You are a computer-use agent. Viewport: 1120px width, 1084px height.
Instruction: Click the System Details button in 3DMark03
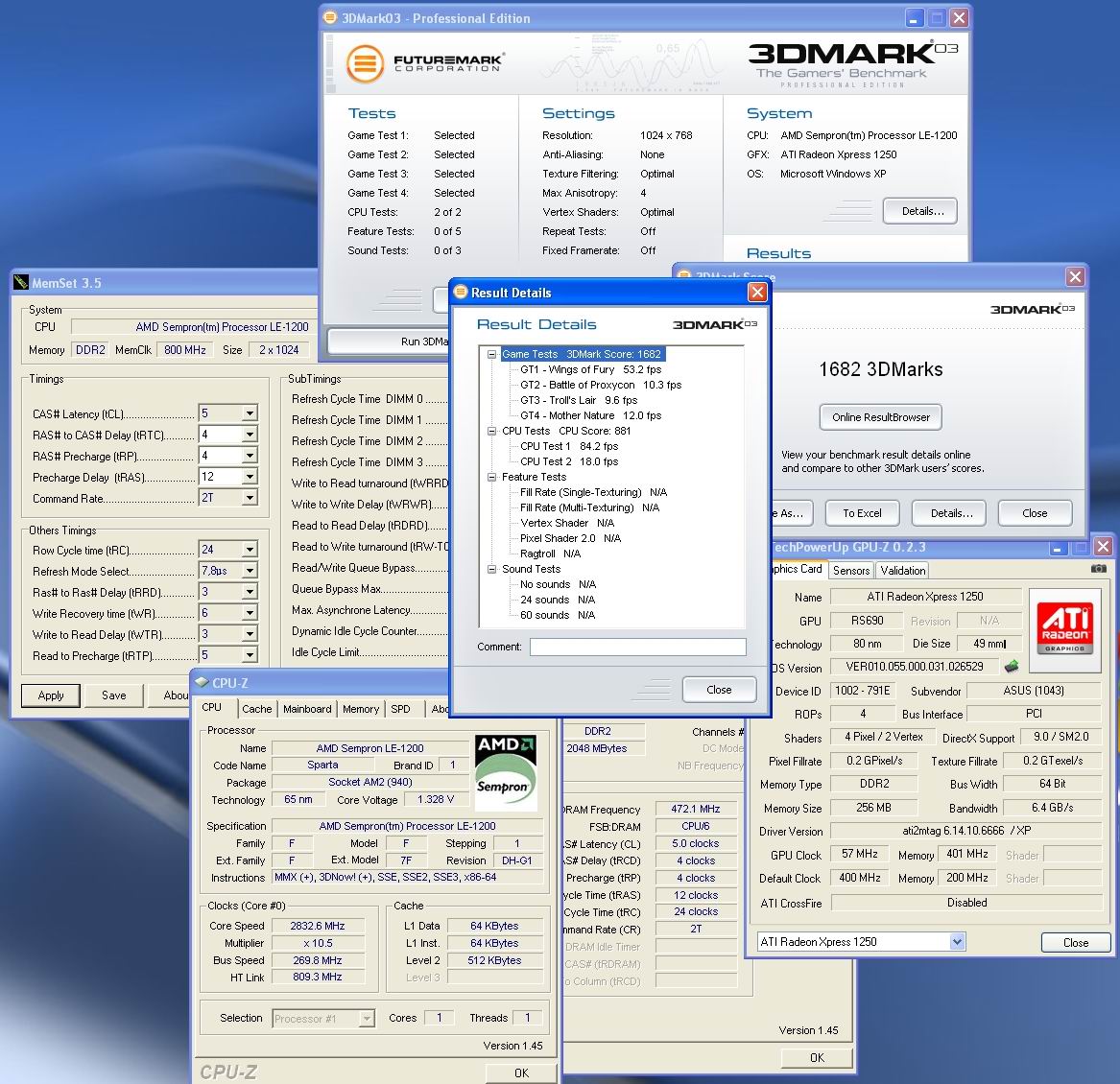coord(920,211)
